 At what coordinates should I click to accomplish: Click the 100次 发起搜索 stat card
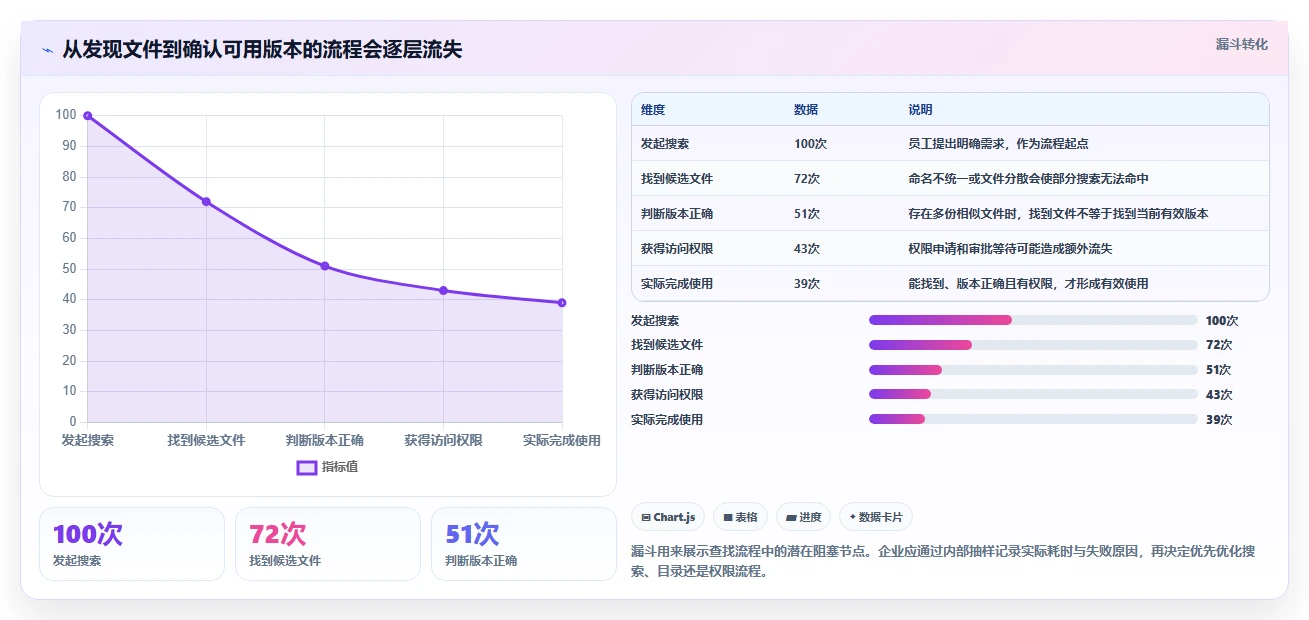[x=132, y=544]
